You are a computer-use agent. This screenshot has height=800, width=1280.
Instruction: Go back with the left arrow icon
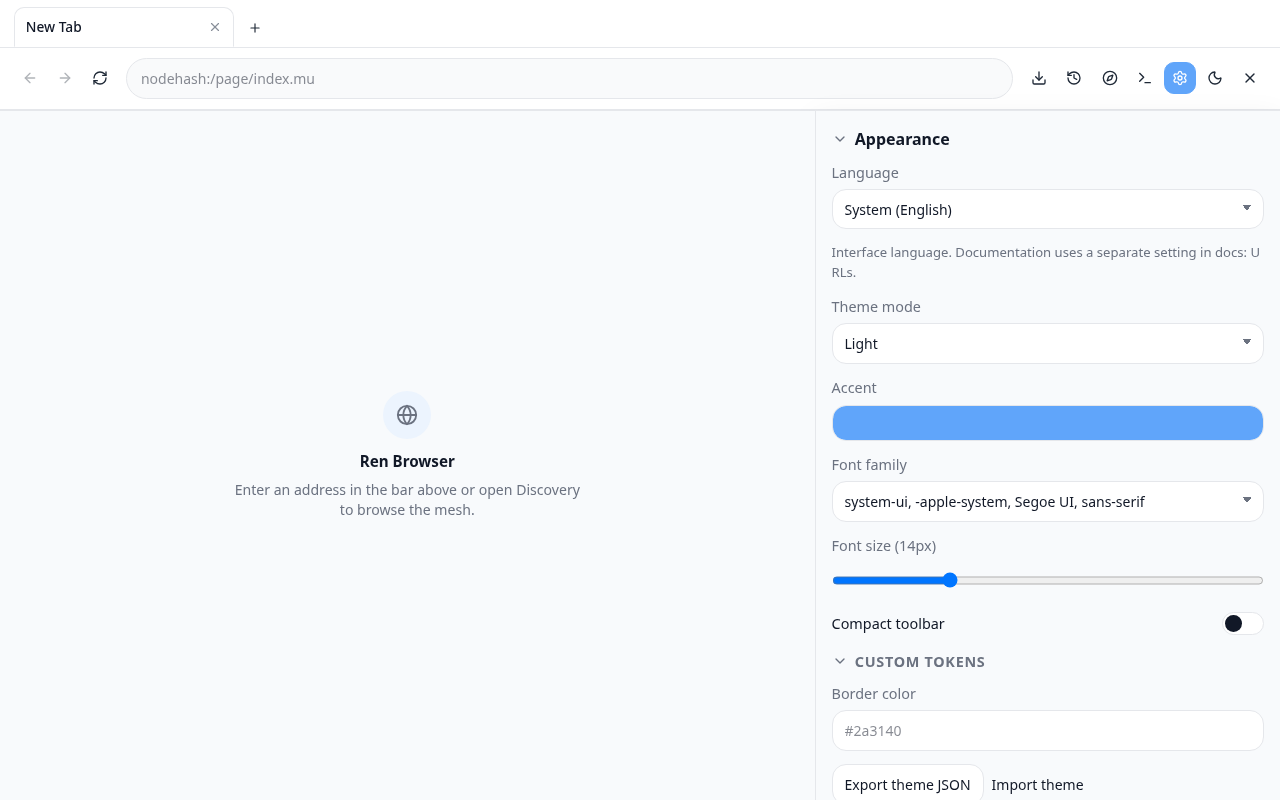(x=30, y=78)
